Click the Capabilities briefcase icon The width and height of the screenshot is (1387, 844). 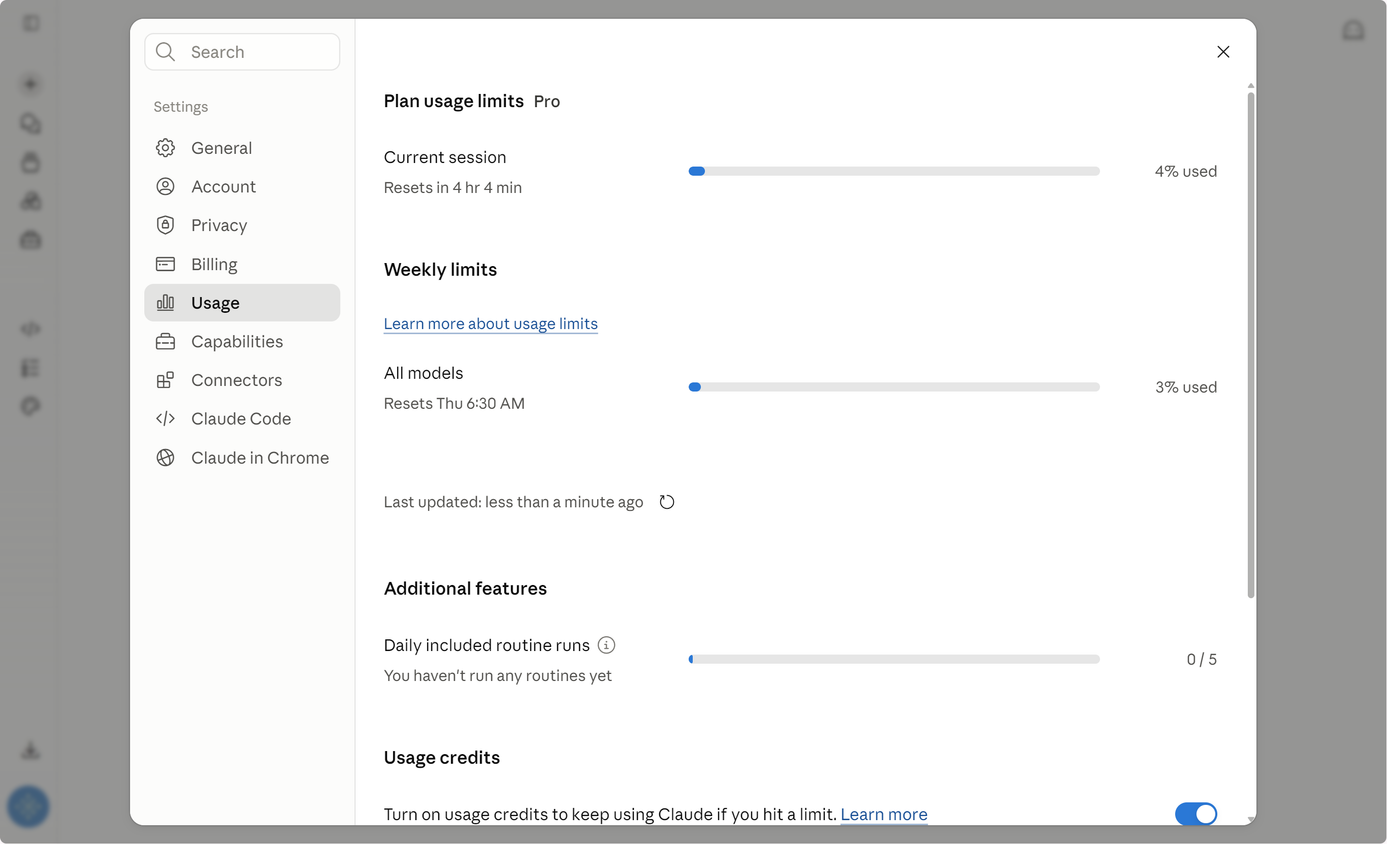[x=166, y=342]
